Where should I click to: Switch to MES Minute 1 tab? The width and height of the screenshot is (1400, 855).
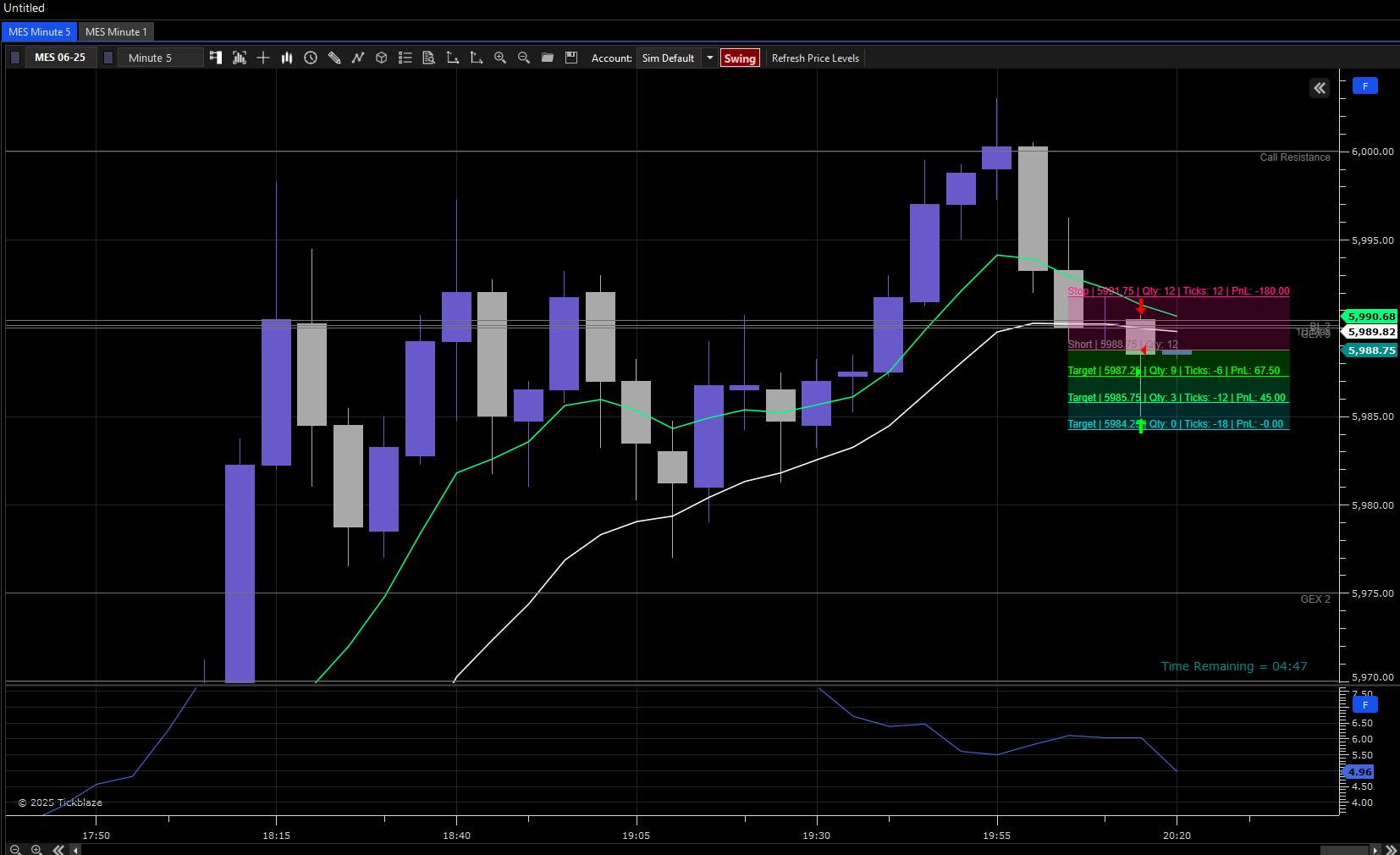[x=116, y=31]
